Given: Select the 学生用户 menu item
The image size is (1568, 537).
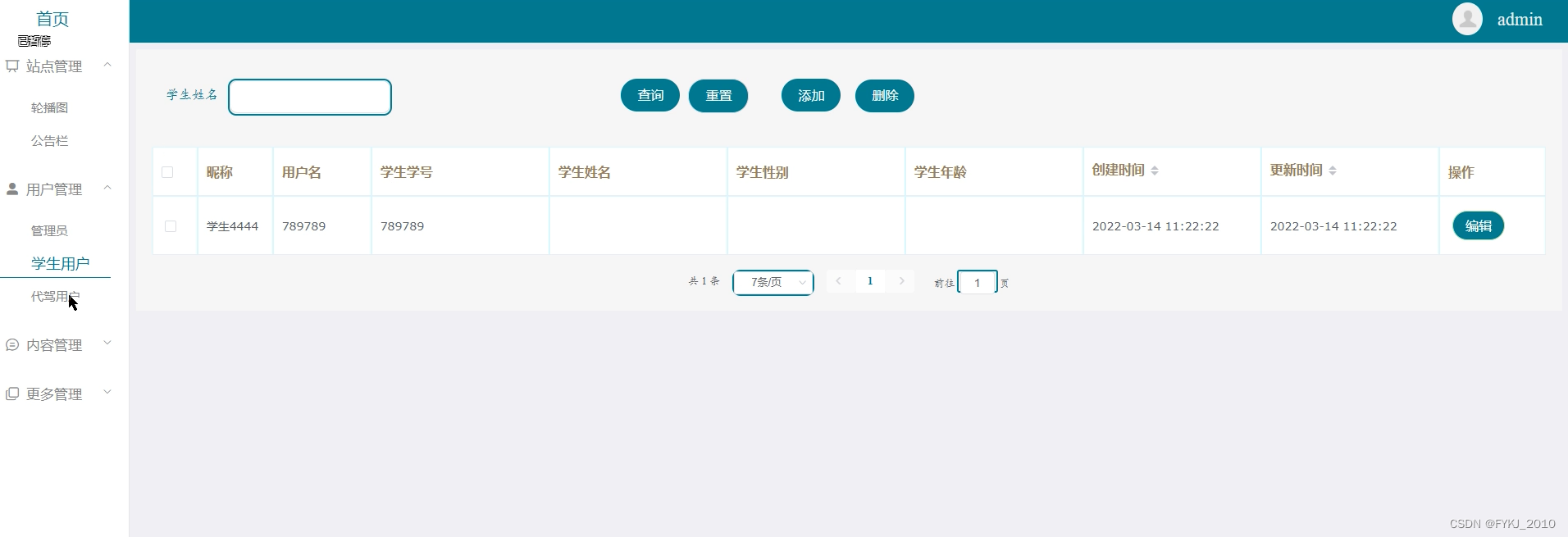Looking at the screenshot, I should 60,263.
